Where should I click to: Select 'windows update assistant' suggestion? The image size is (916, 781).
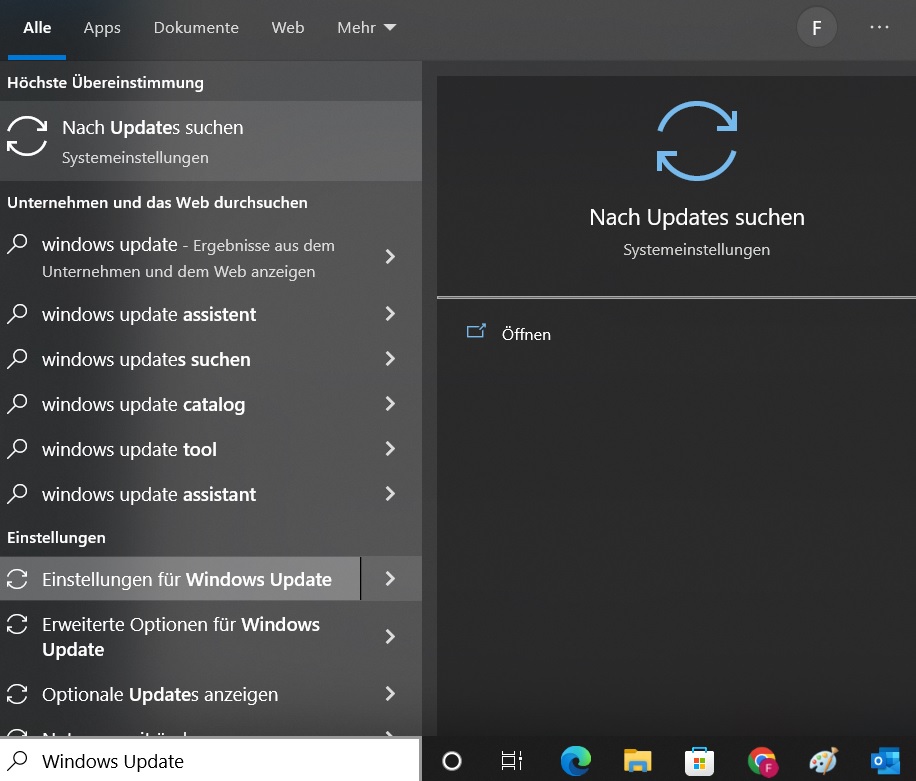[180, 494]
